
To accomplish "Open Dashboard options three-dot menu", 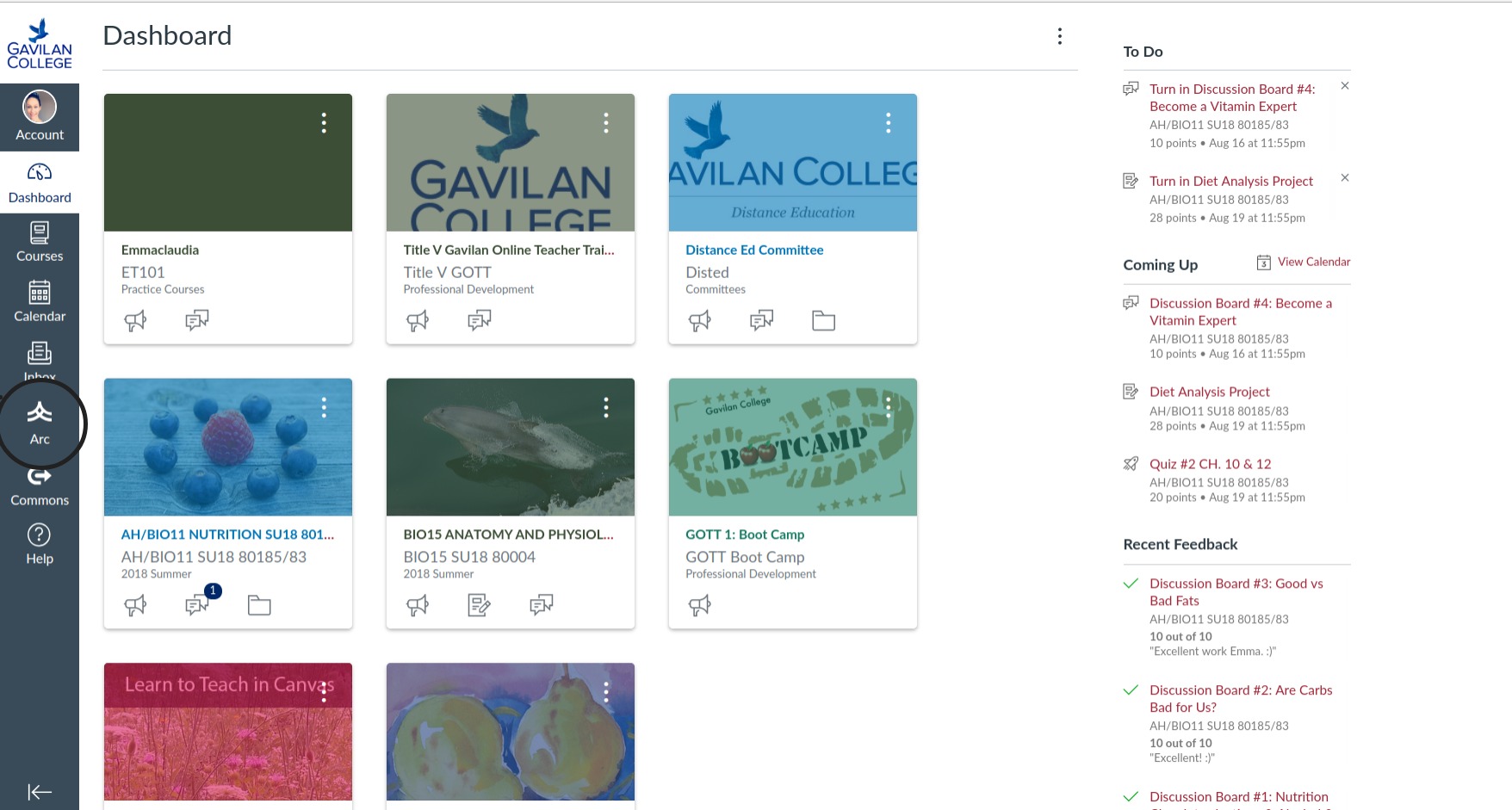I will coord(1059,36).
